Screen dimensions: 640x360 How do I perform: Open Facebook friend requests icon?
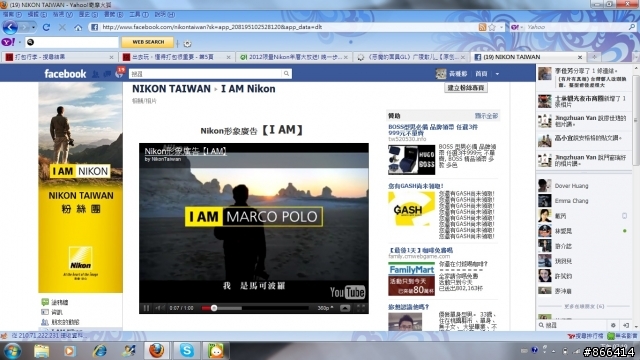[96, 74]
